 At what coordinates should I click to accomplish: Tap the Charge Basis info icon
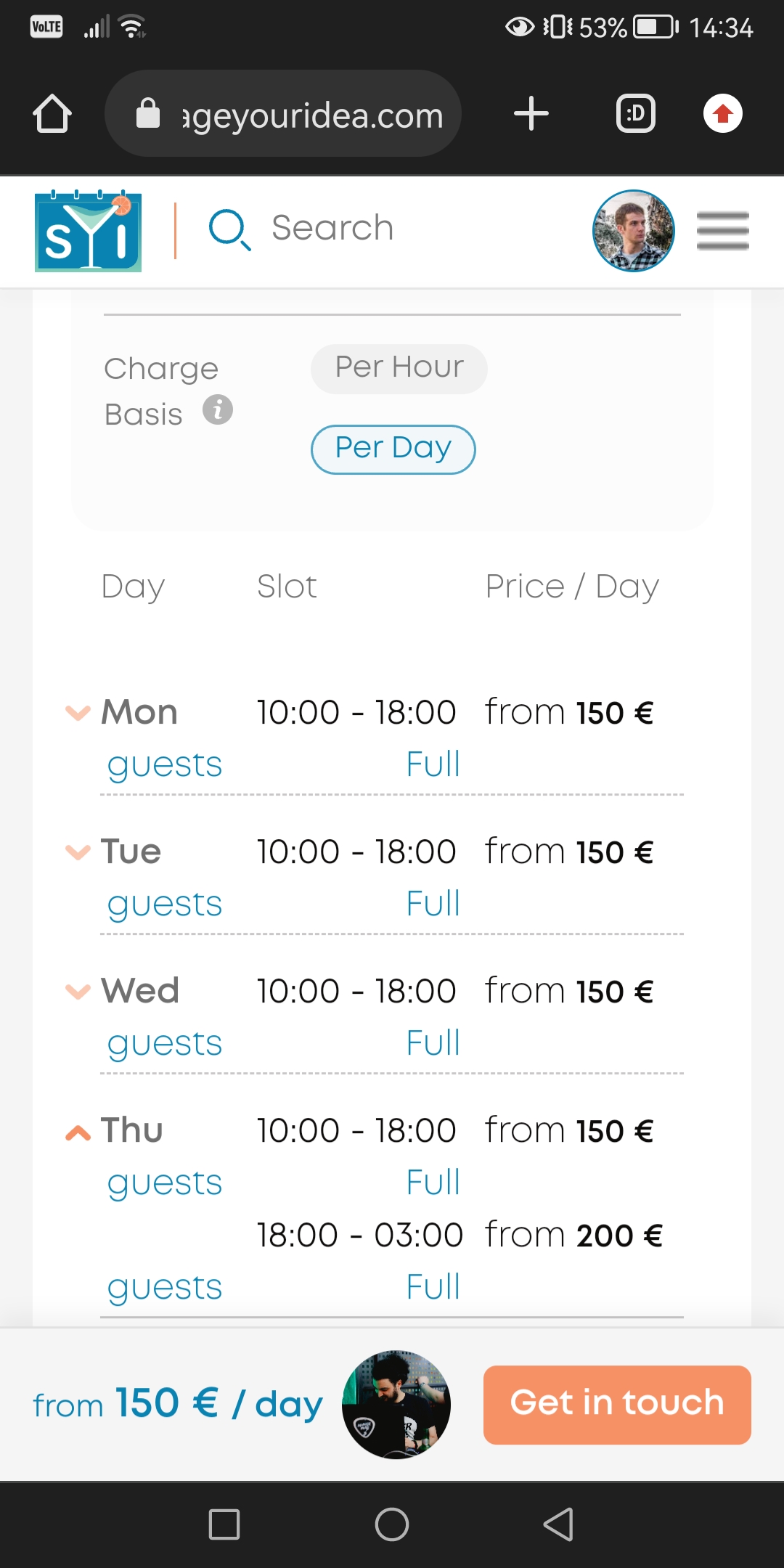click(218, 409)
